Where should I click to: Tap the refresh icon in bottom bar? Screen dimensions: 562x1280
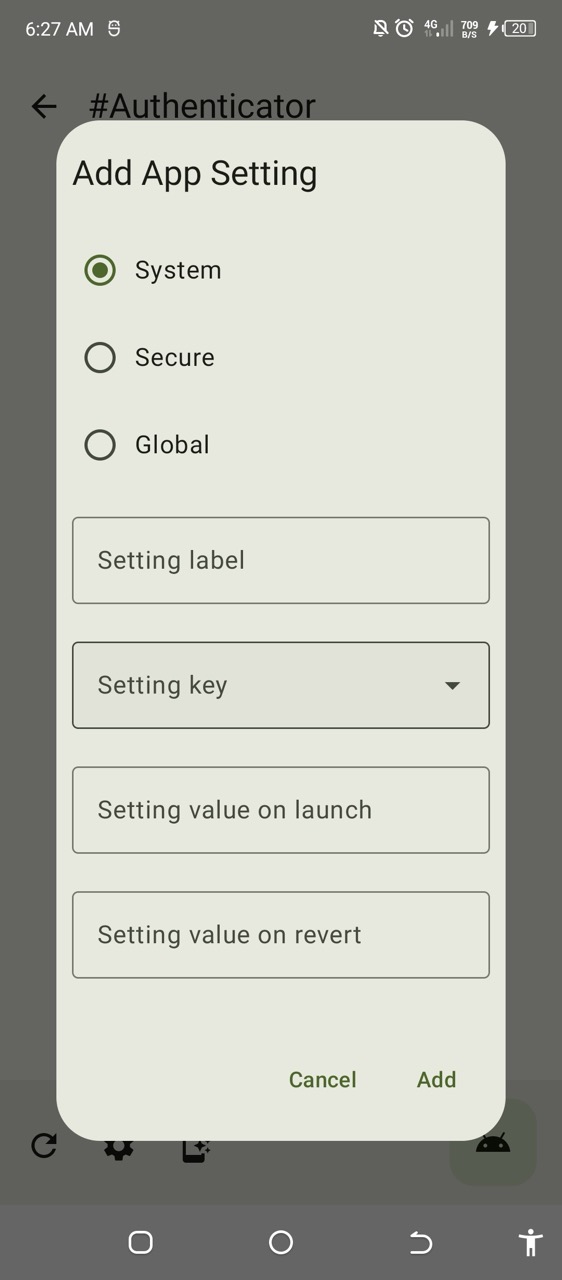click(x=44, y=1145)
